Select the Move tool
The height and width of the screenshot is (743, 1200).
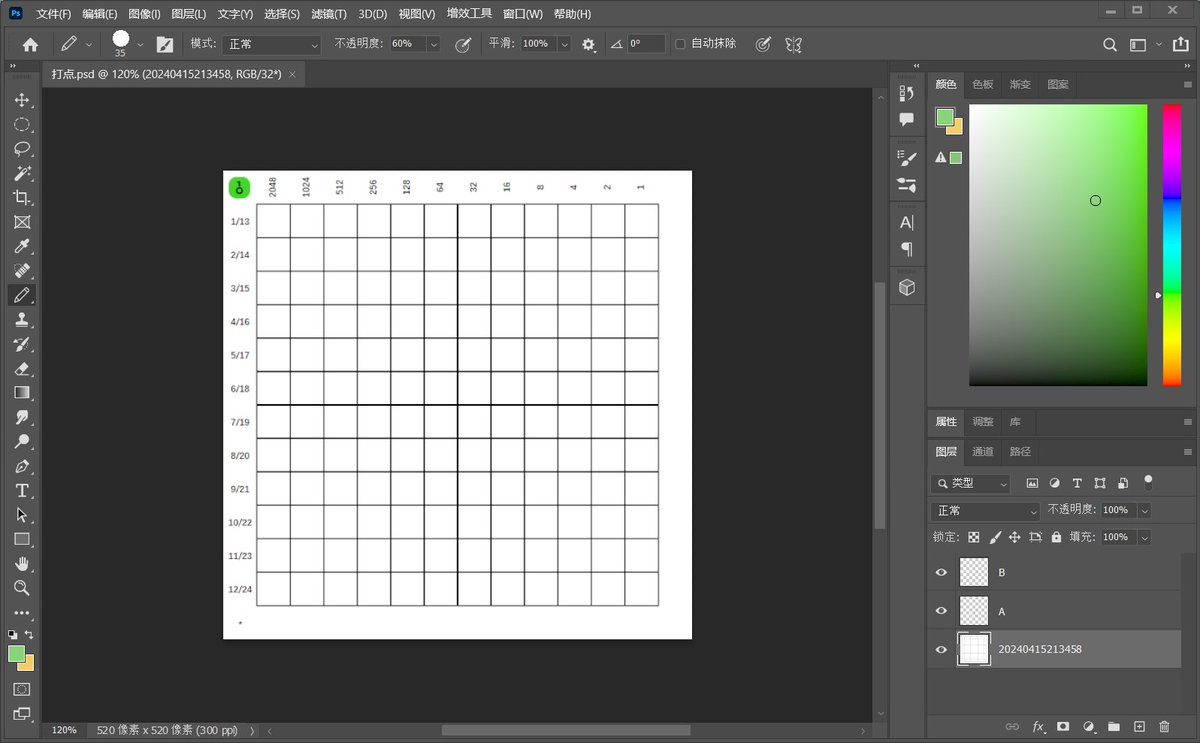pos(21,100)
